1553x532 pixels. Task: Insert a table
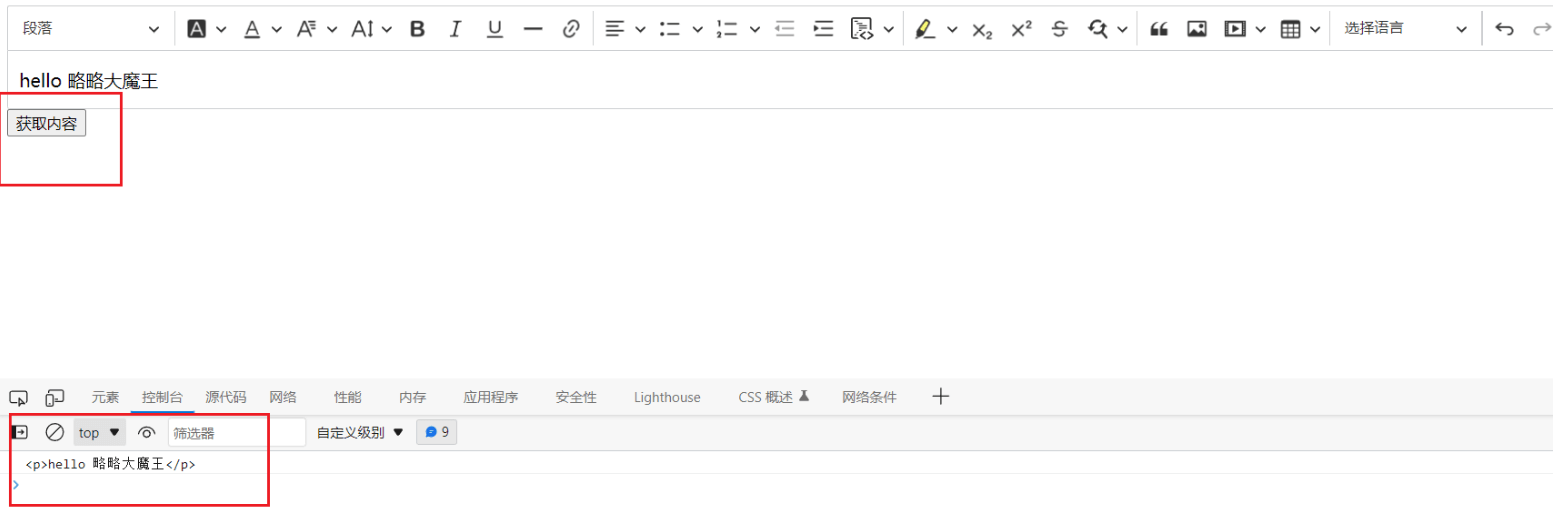coord(1291,29)
